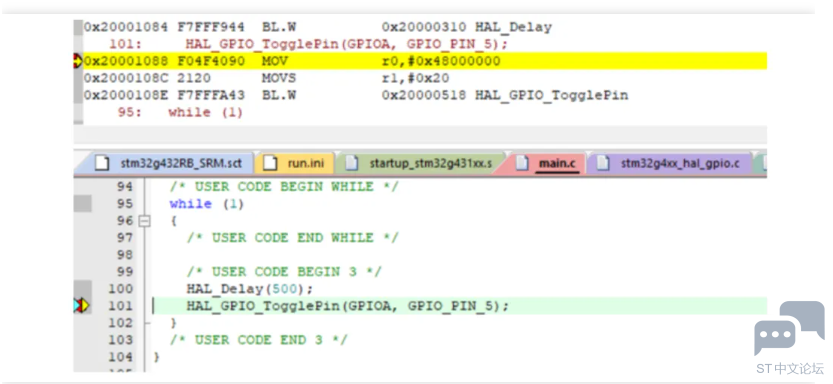
Task: Click the program counter arrow at 0x20001088
Action: (78, 62)
